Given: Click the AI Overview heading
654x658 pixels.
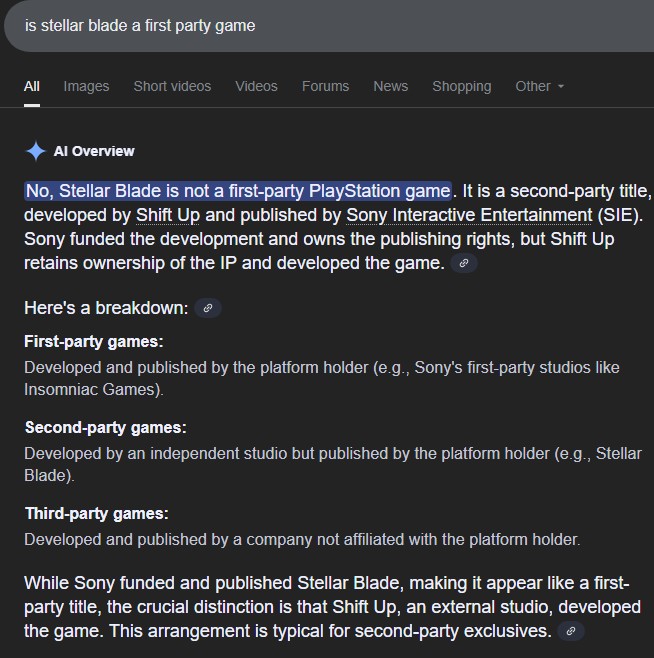Looking at the screenshot, I should click(x=94, y=151).
